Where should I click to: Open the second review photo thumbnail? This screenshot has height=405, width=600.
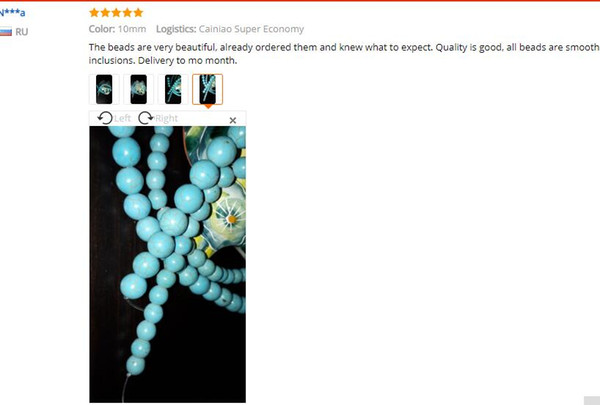[x=139, y=89]
